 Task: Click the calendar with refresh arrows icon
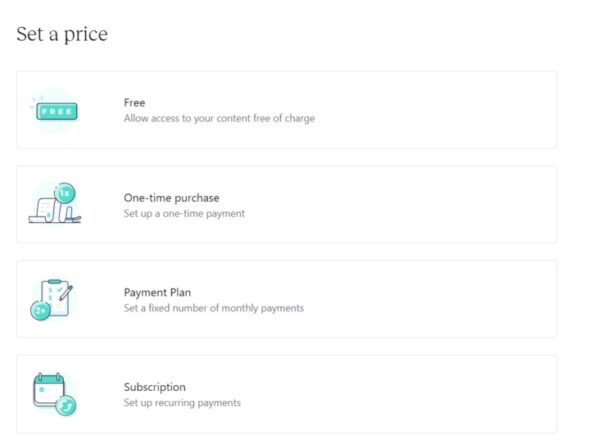pos(55,394)
